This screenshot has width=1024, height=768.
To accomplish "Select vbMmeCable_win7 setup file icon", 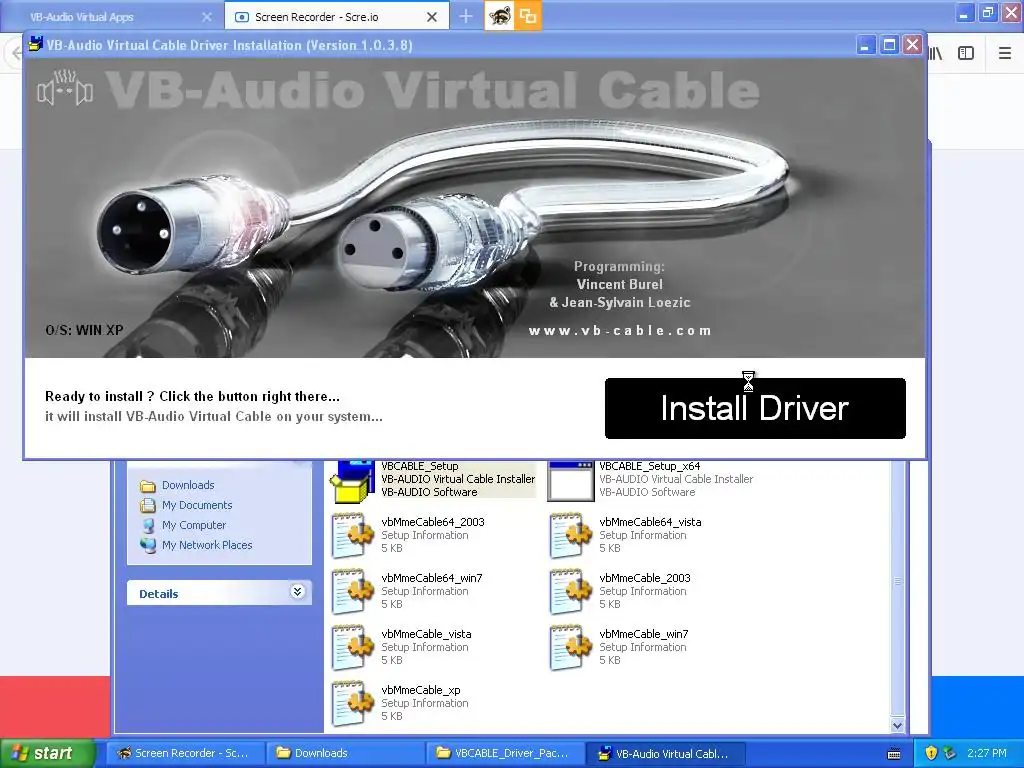I will [x=571, y=647].
